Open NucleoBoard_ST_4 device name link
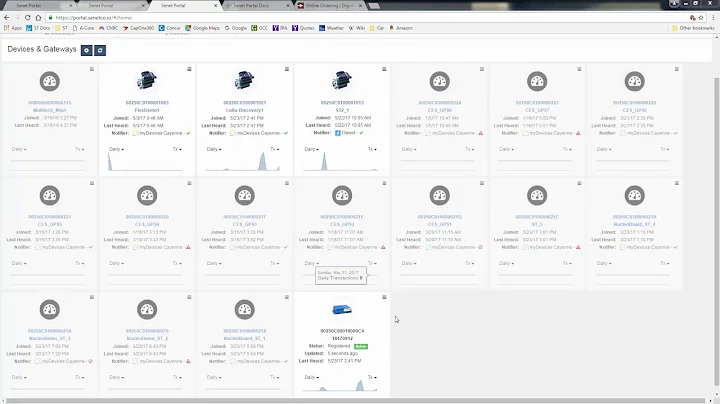Image resolution: width=720 pixels, height=404 pixels. (635, 224)
